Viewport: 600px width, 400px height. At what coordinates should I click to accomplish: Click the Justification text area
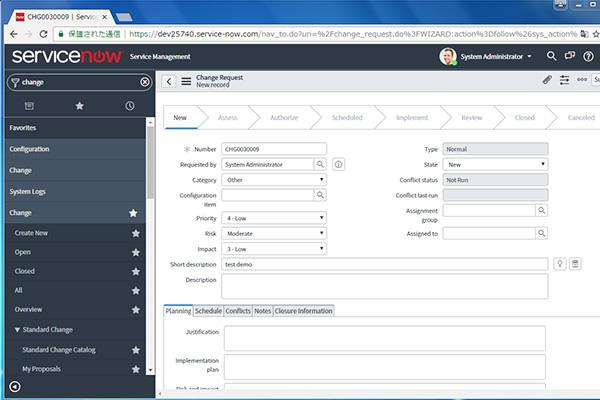click(x=385, y=338)
